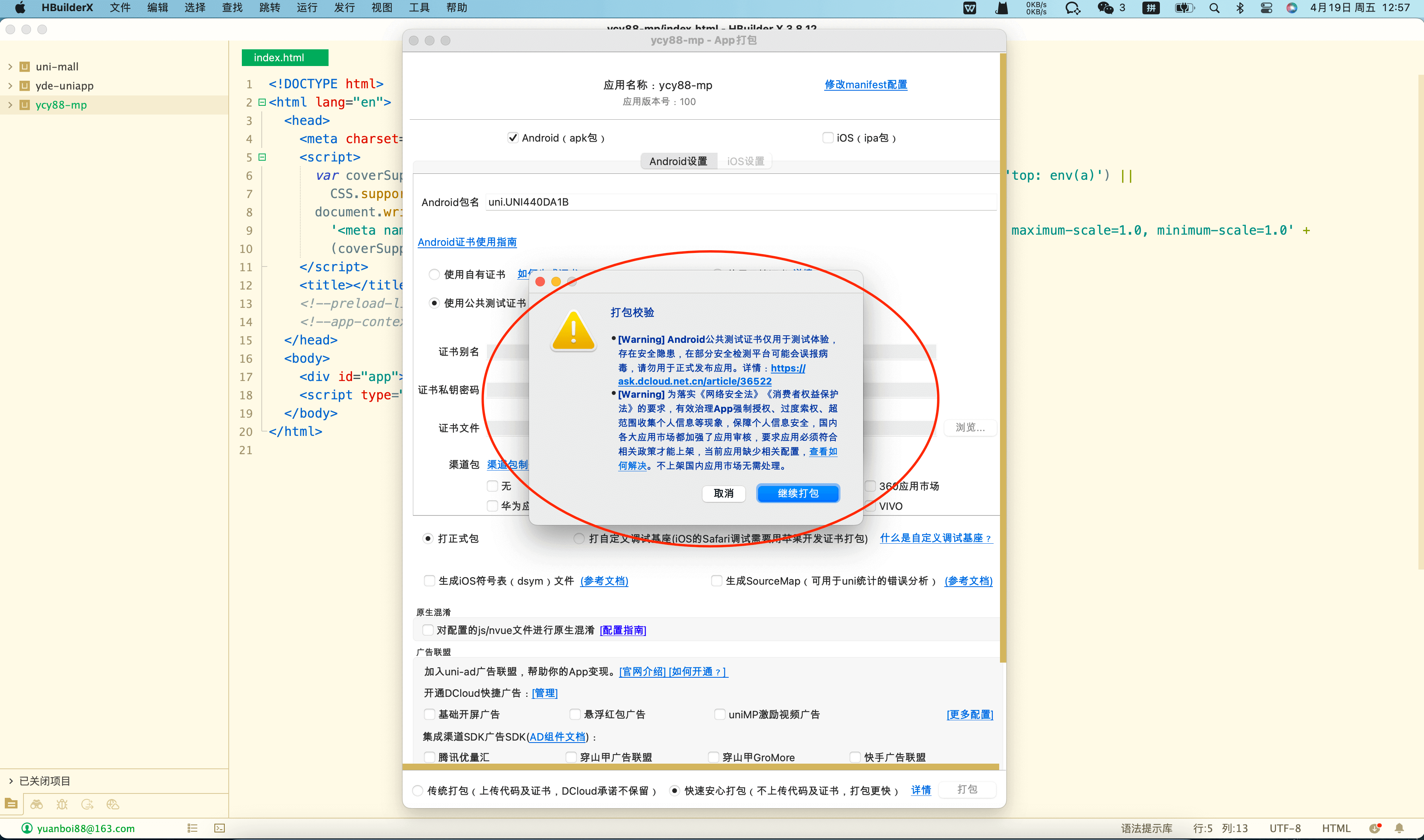The image size is (1424, 840).
Task: Select 传统打包 radio option
Action: 418,791
